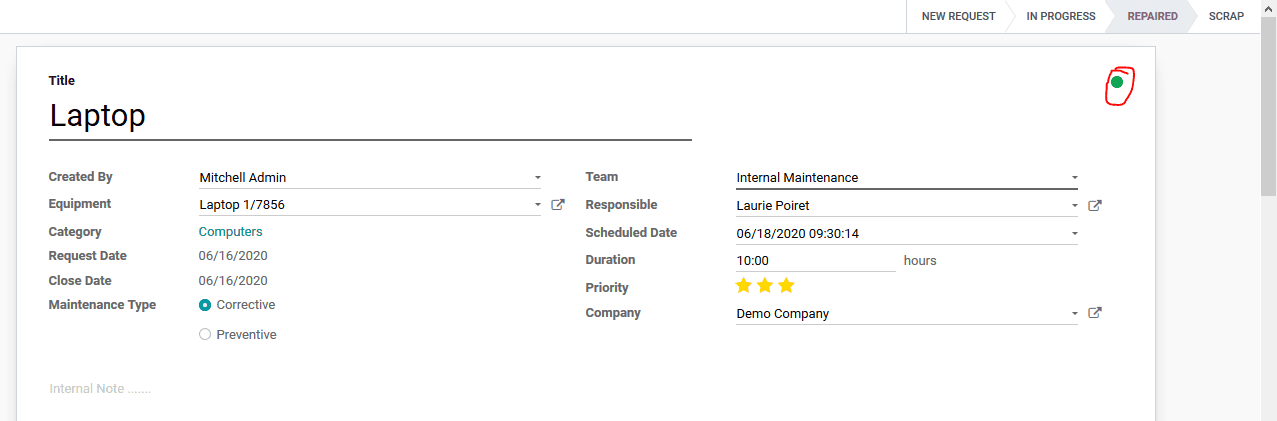Select Preventive maintenance type
The image size is (1277, 421).
click(x=205, y=335)
